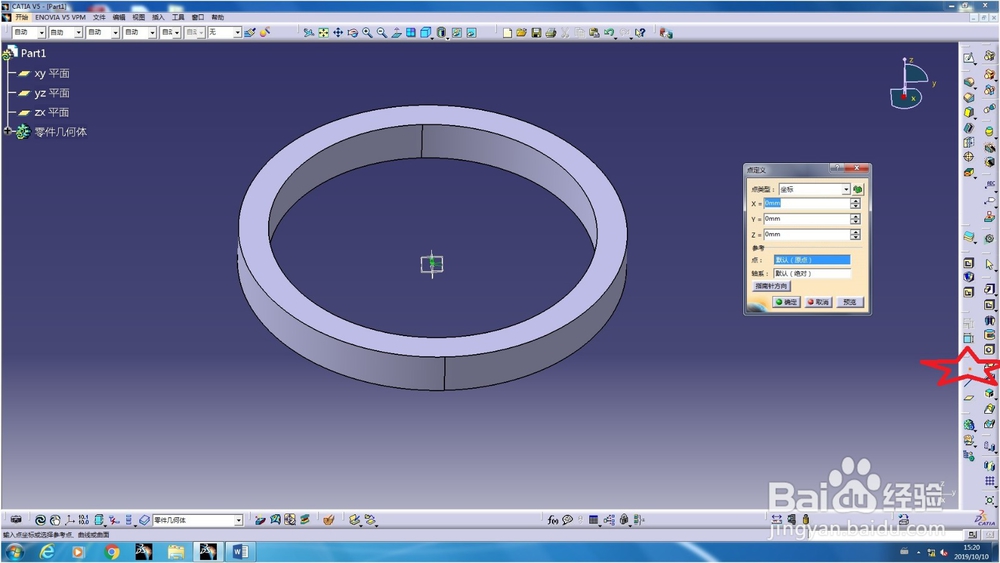Click the Measure Between icon in the bottom toolbar
Screen dimensions: 1000x563
point(776,520)
